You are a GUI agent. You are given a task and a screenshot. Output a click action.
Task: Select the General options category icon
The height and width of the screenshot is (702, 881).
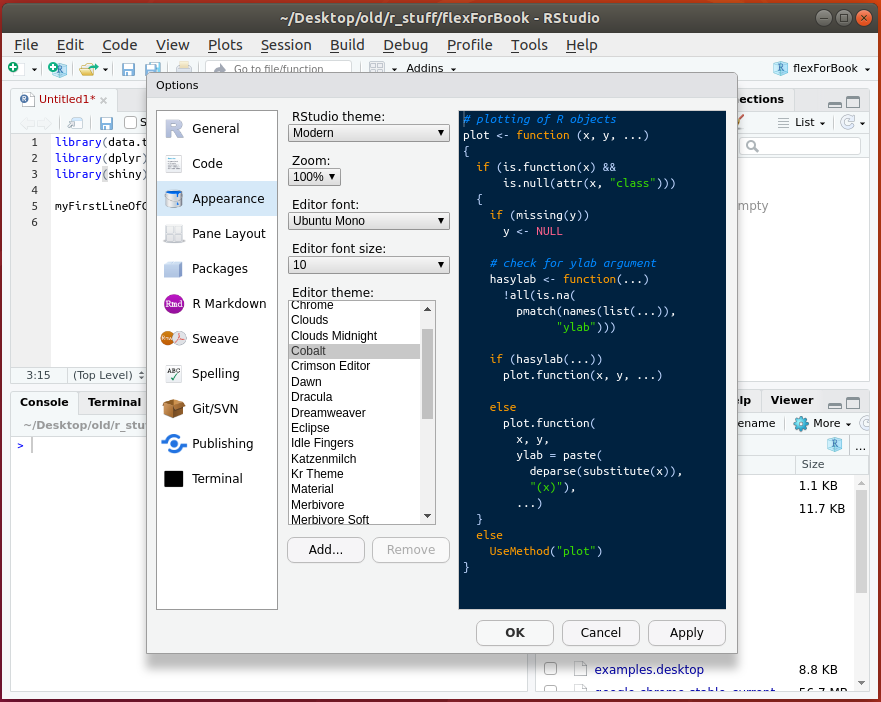pyautogui.click(x=174, y=129)
